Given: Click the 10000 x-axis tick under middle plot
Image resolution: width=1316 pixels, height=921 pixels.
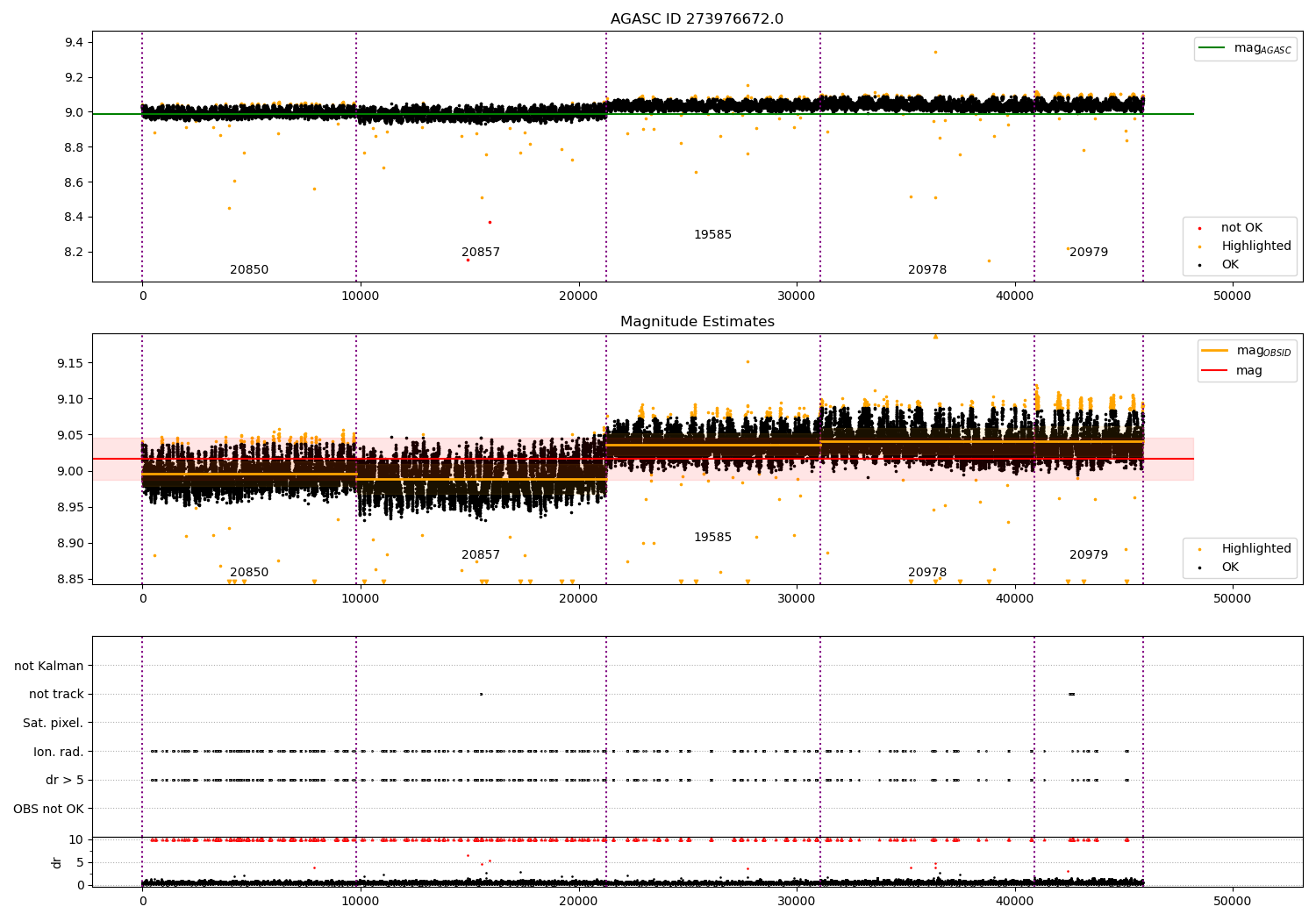Looking at the screenshot, I should click(x=360, y=598).
